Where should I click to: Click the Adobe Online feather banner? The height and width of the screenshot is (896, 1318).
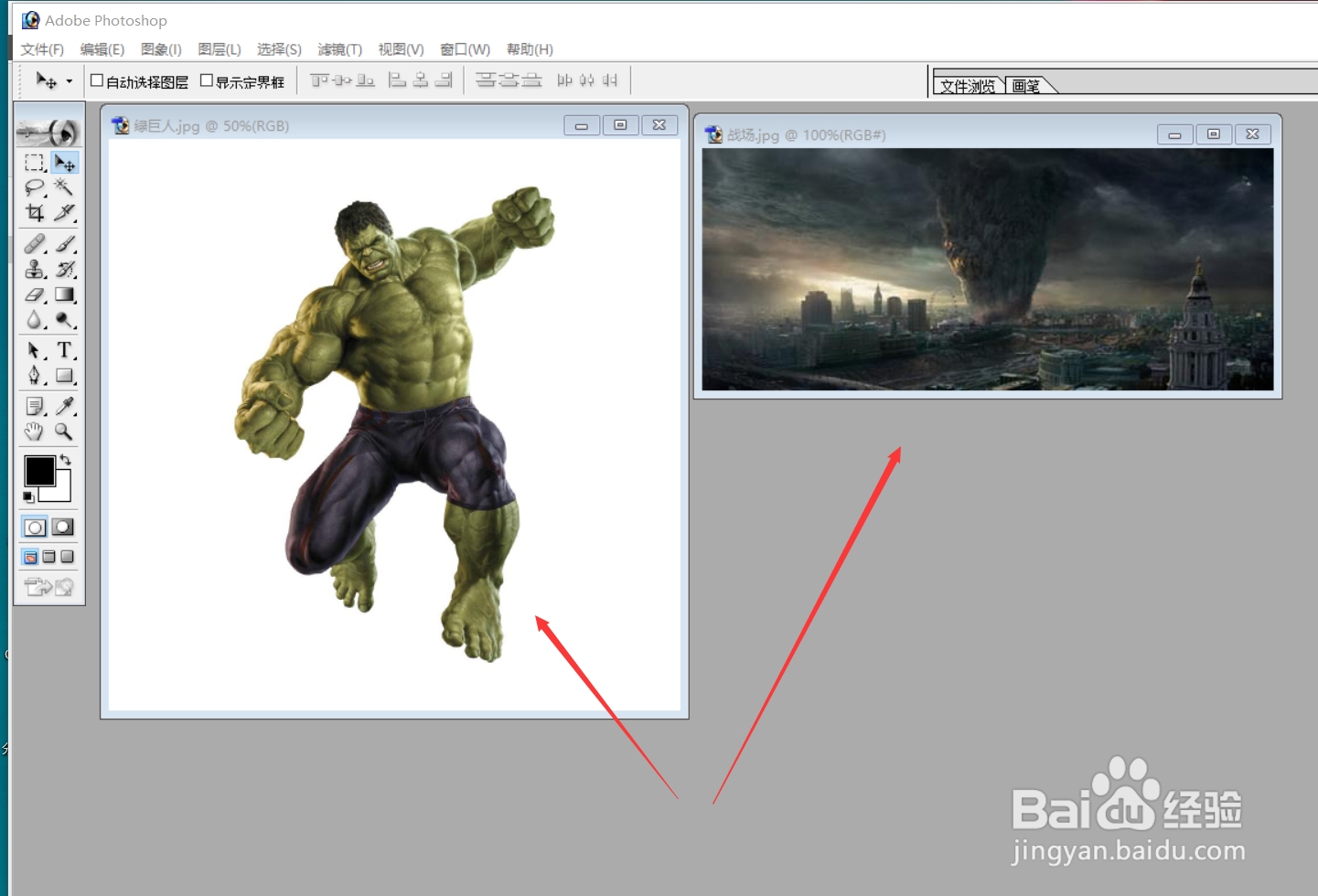point(49,133)
